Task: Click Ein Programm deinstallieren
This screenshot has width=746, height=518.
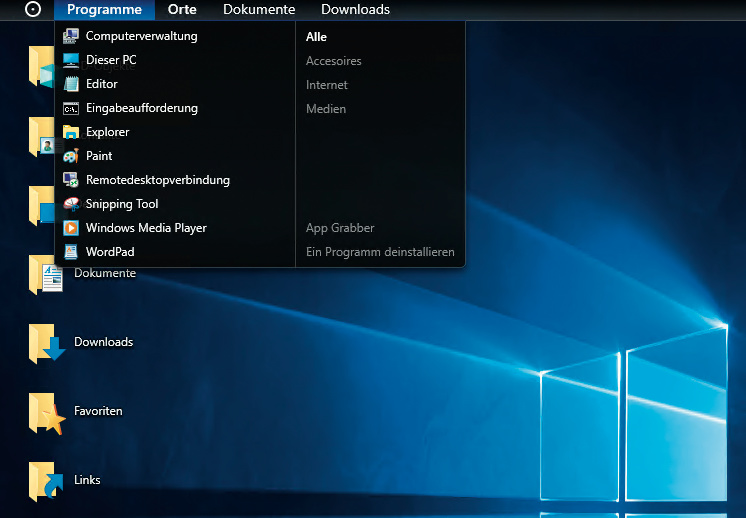Action: coord(380,252)
